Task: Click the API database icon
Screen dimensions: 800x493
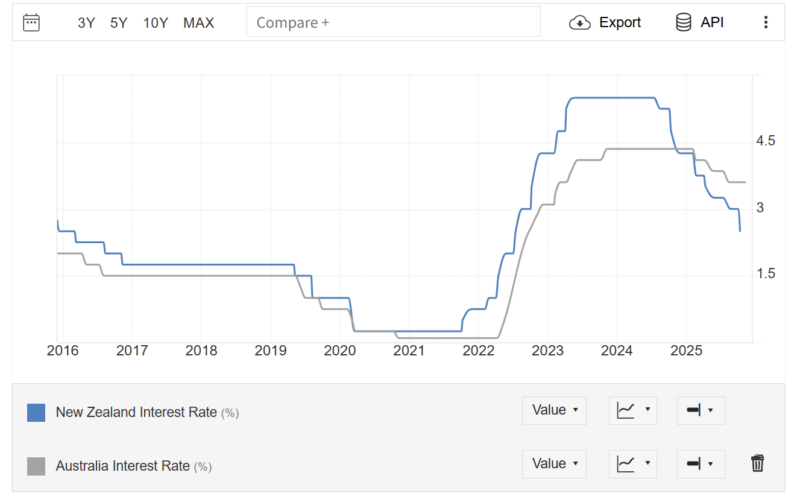Action: (x=684, y=22)
